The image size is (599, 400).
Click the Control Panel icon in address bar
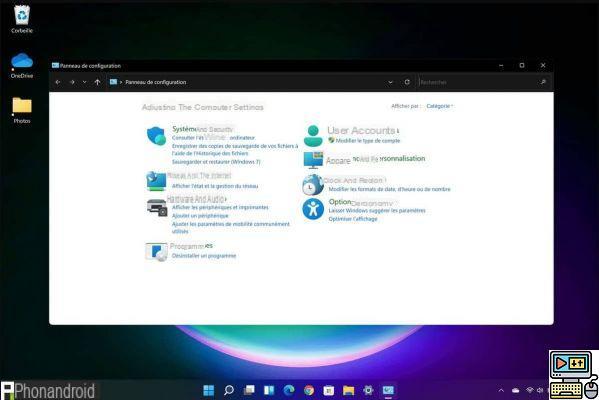(113, 82)
